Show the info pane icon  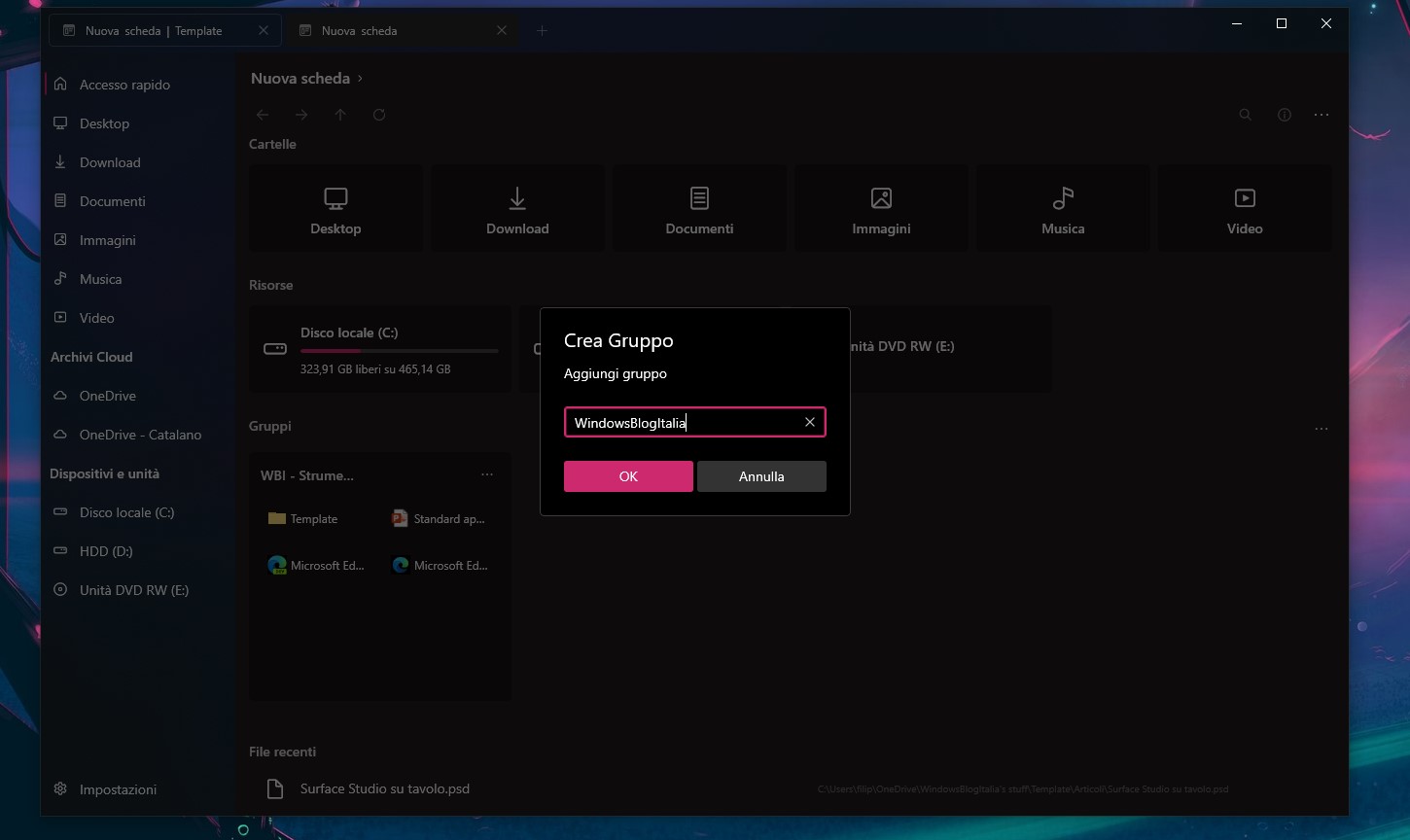(1285, 115)
